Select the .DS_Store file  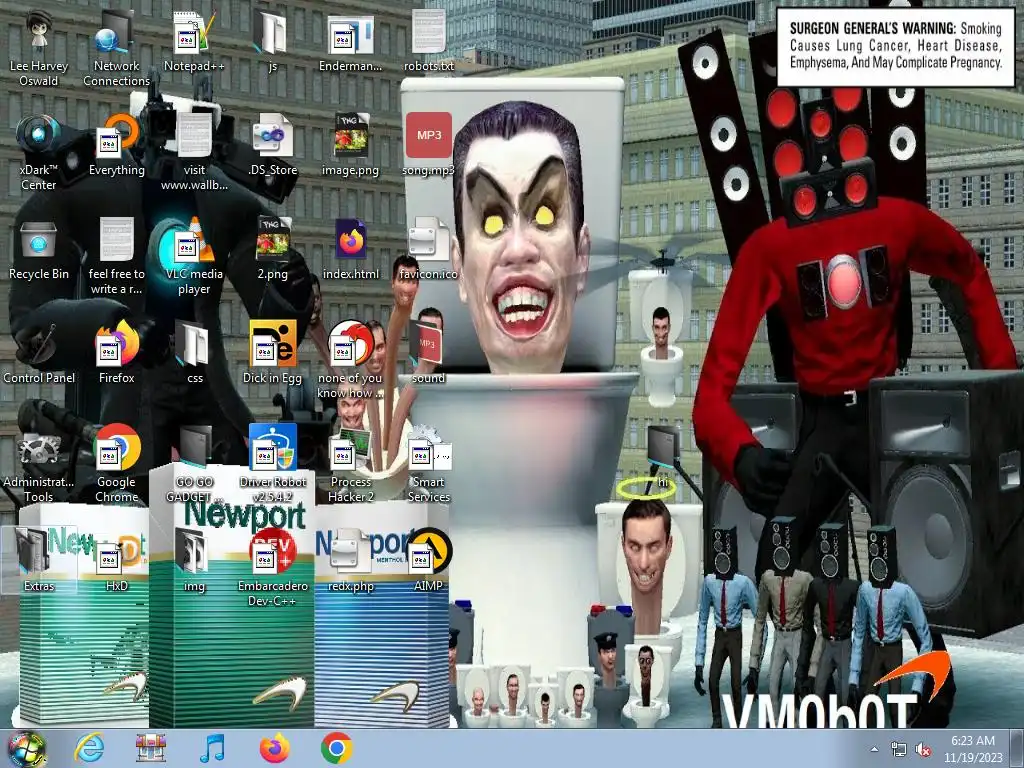pyautogui.click(x=272, y=146)
